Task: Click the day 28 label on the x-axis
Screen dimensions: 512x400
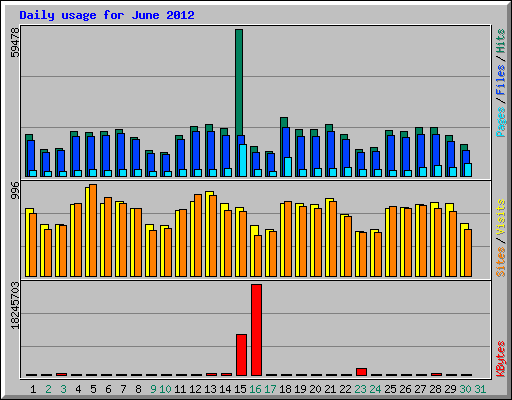Action: tap(435, 389)
